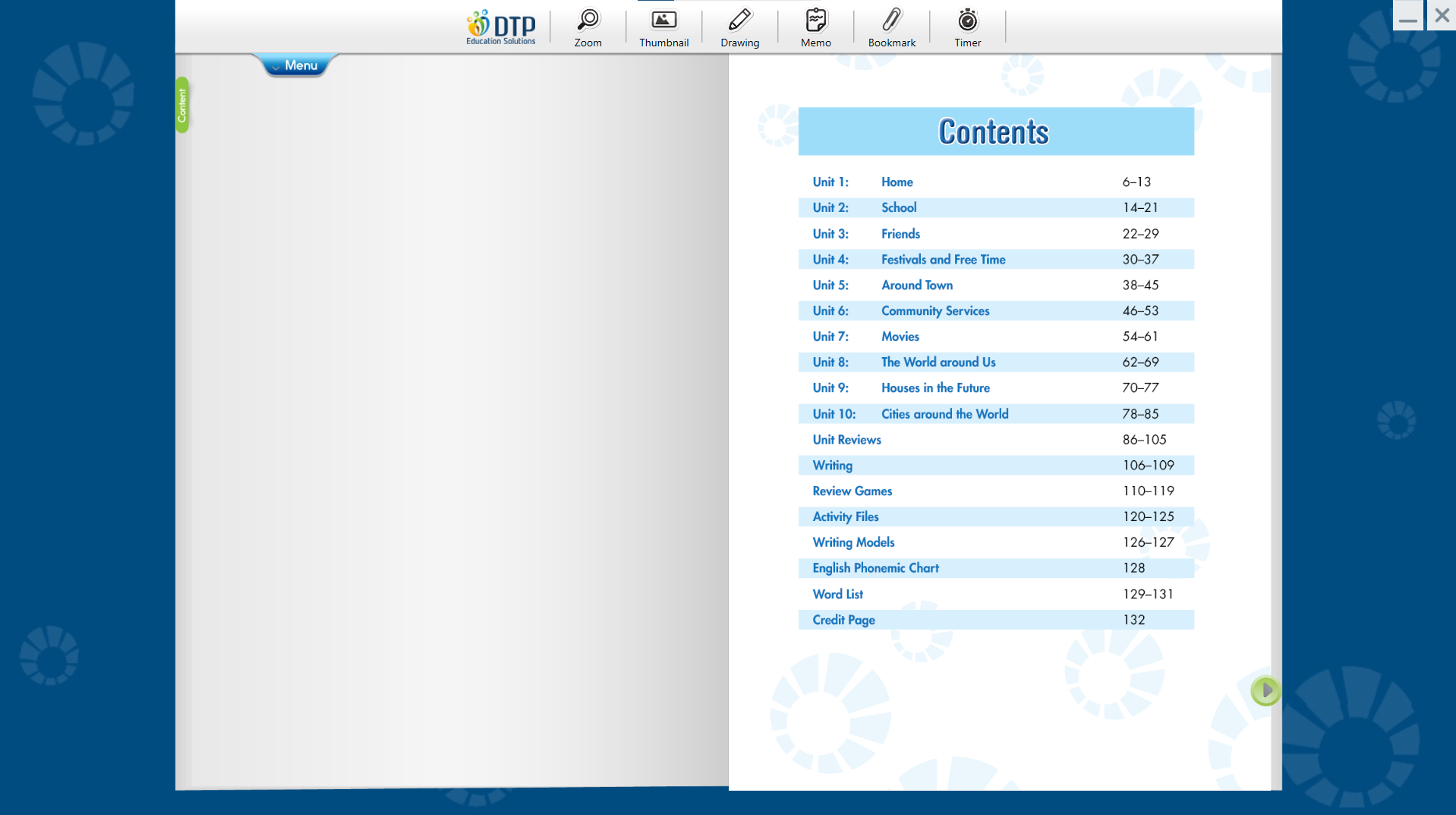This screenshot has height=815, width=1456.
Task: Close the e-book application
Action: click(1442, 15)
